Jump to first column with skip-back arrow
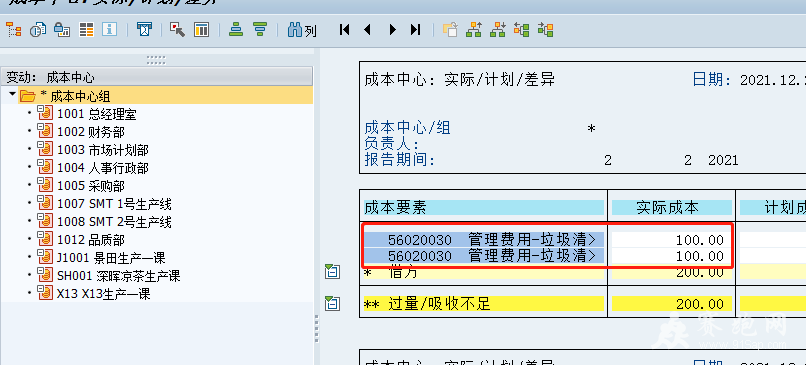This screenshot has width=806, height=365. click(x=344, y=30)
